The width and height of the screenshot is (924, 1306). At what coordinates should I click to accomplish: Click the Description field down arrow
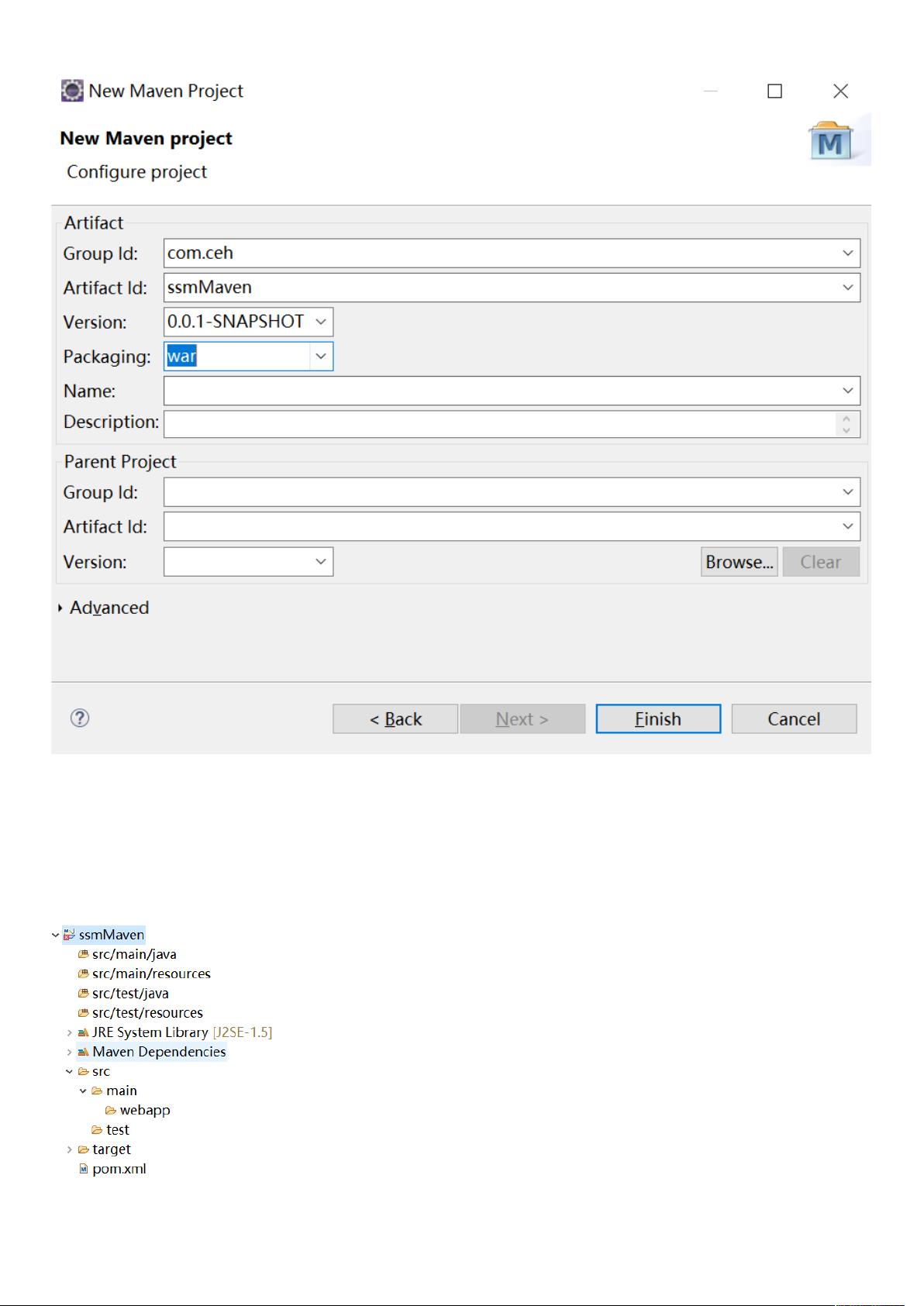click(846, 430)
